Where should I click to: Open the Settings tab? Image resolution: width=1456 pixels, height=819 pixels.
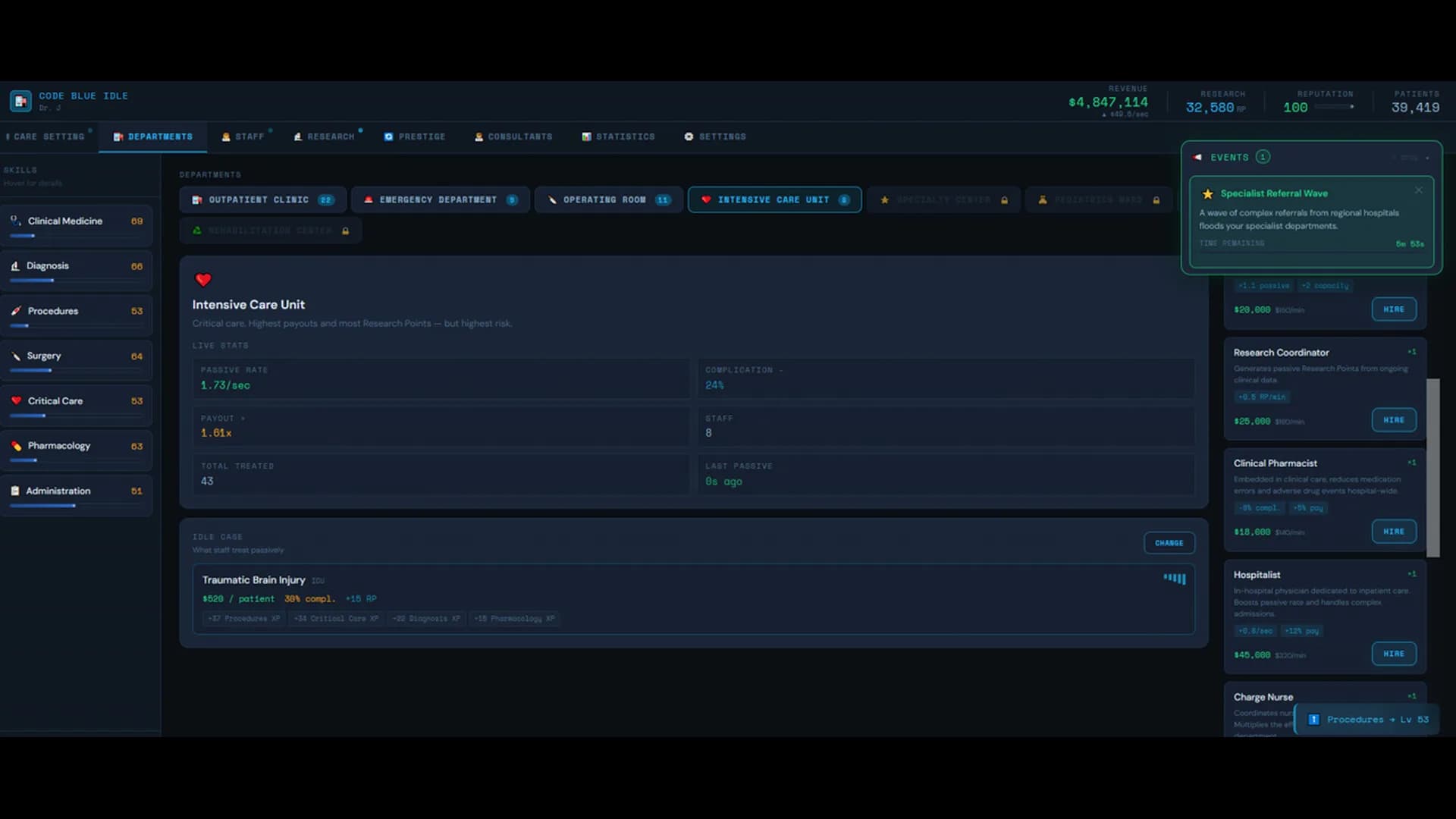point(715,136)
